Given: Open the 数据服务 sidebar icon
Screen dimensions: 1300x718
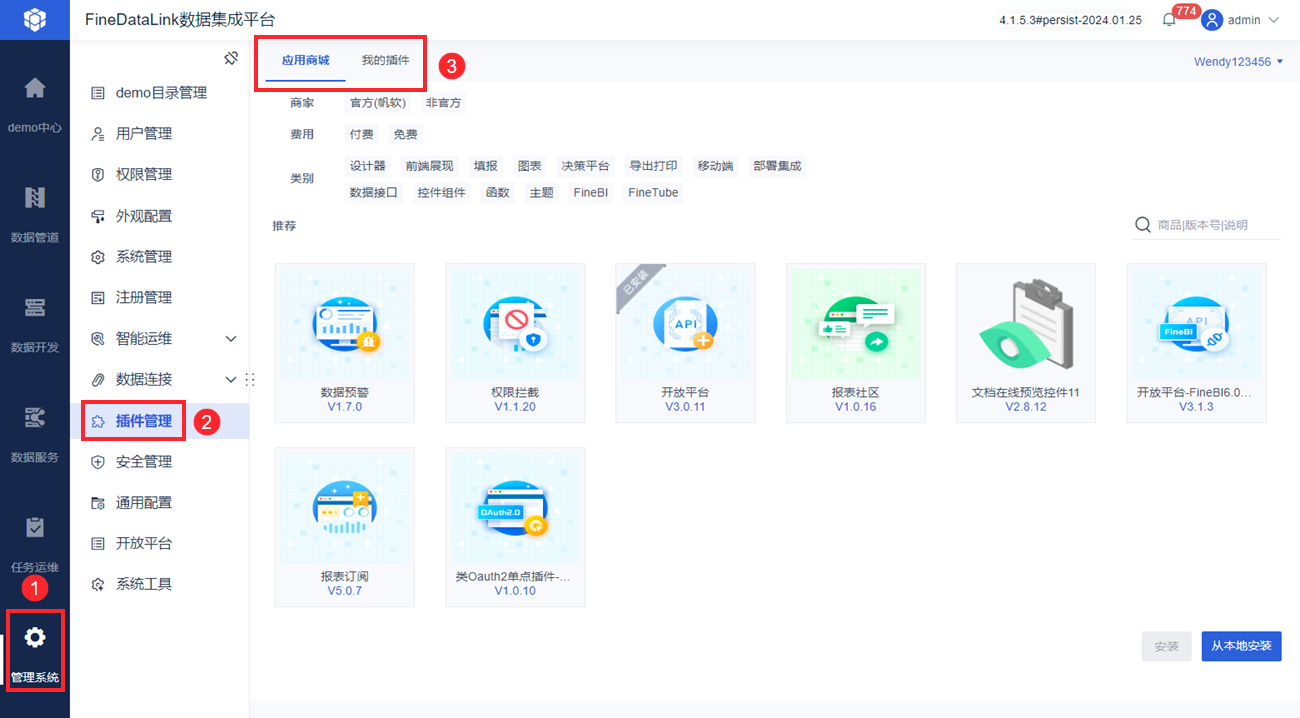Looking at the screenshot, I should pos(35,417).
